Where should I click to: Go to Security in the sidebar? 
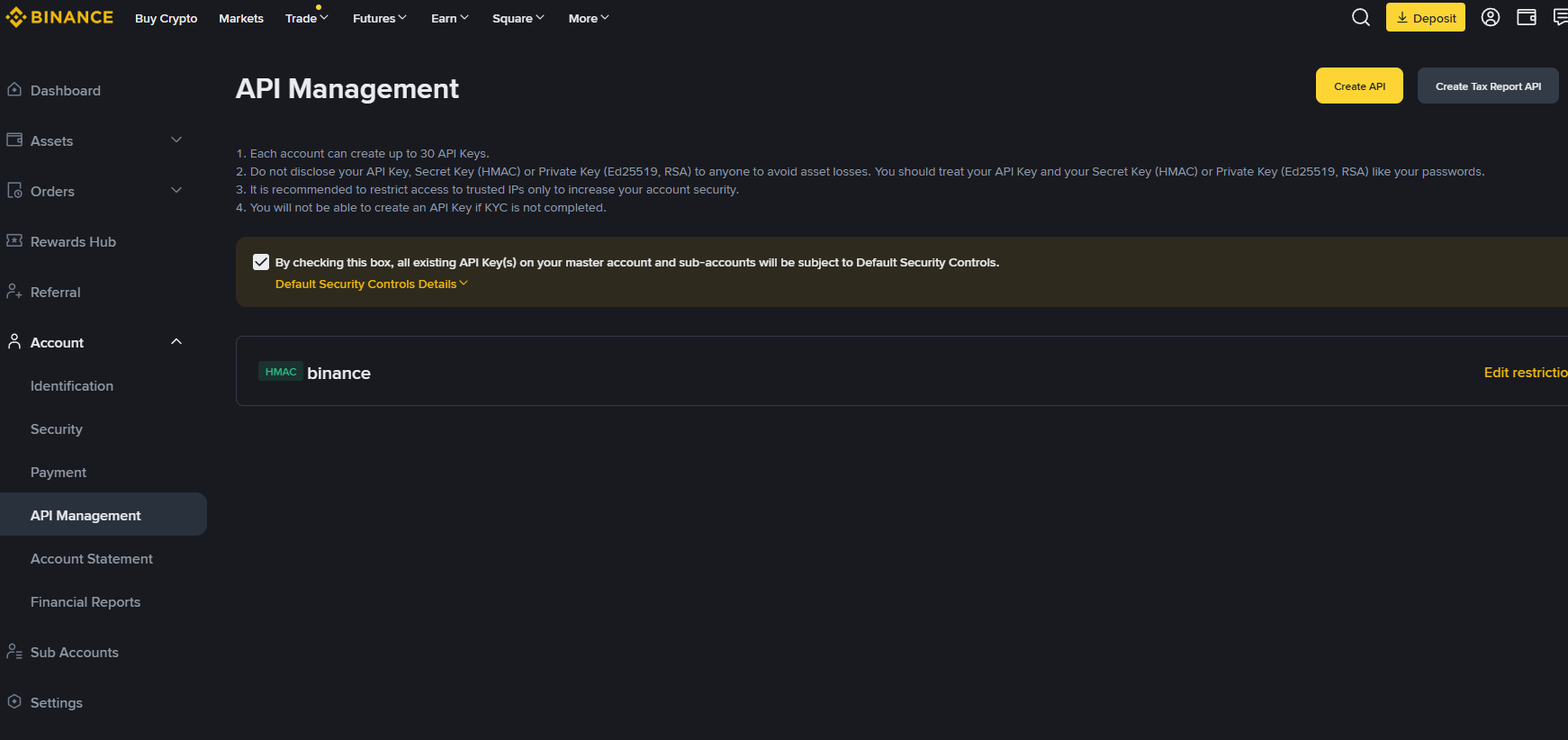coord(57,429)
